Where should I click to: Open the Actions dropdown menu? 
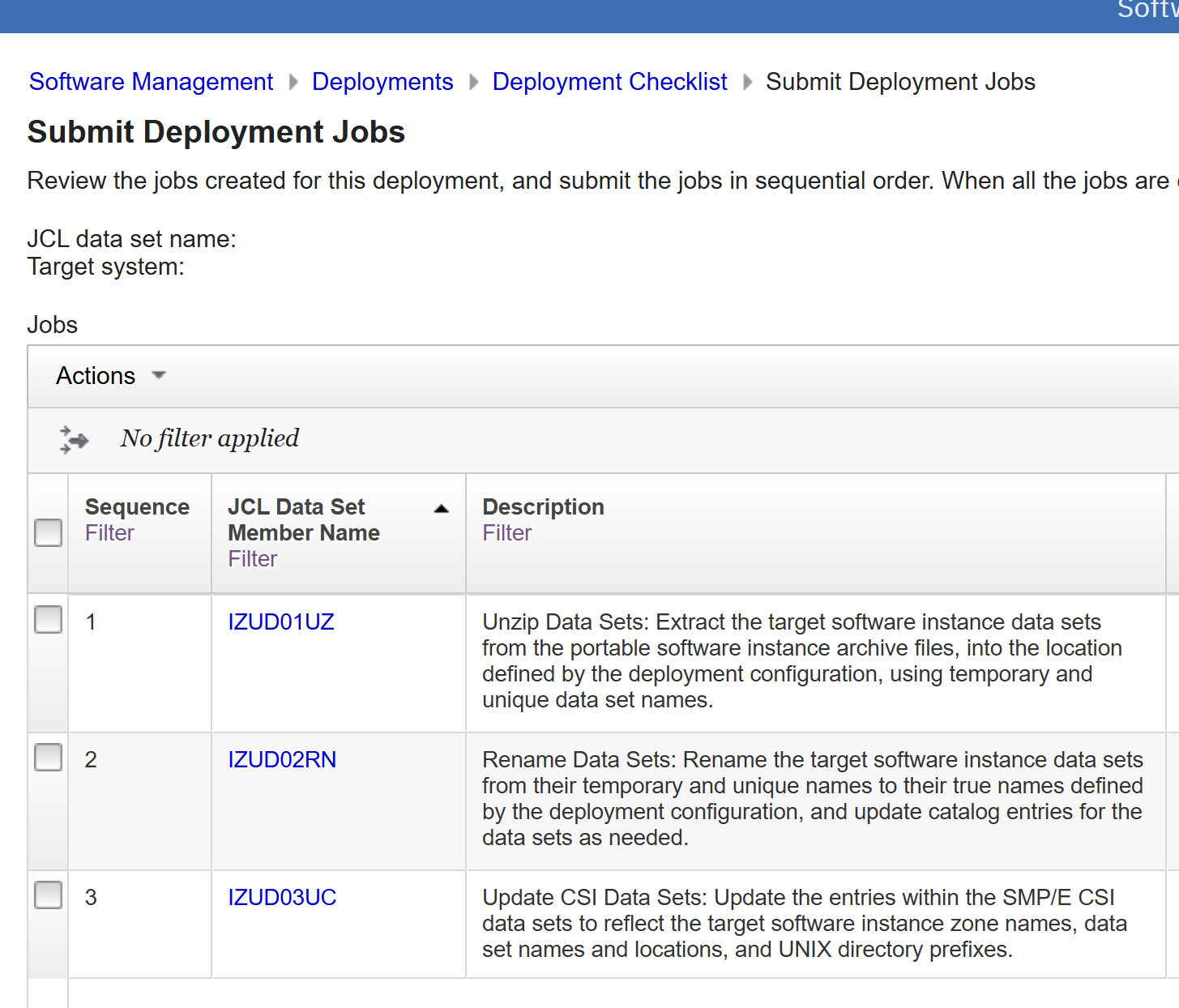[x=110, y=376]
